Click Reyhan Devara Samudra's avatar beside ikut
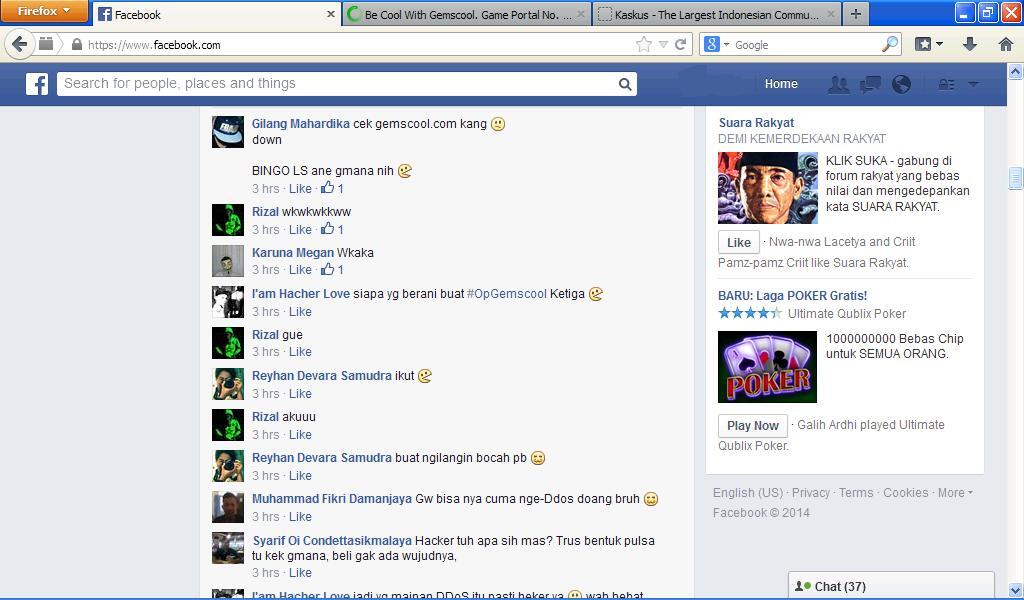Viewport: 1024px width, 600px height. [228, 384]
